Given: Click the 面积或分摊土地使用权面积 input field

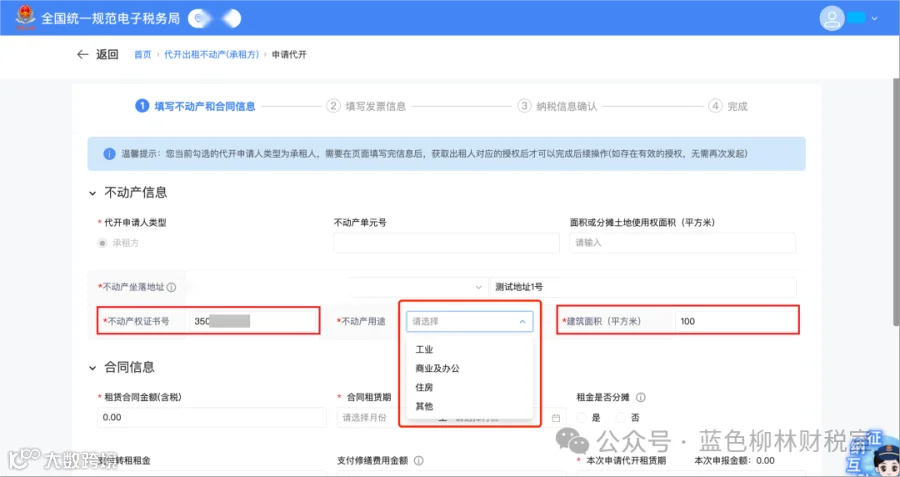Looking at the screenshot, I should point(682,243).
